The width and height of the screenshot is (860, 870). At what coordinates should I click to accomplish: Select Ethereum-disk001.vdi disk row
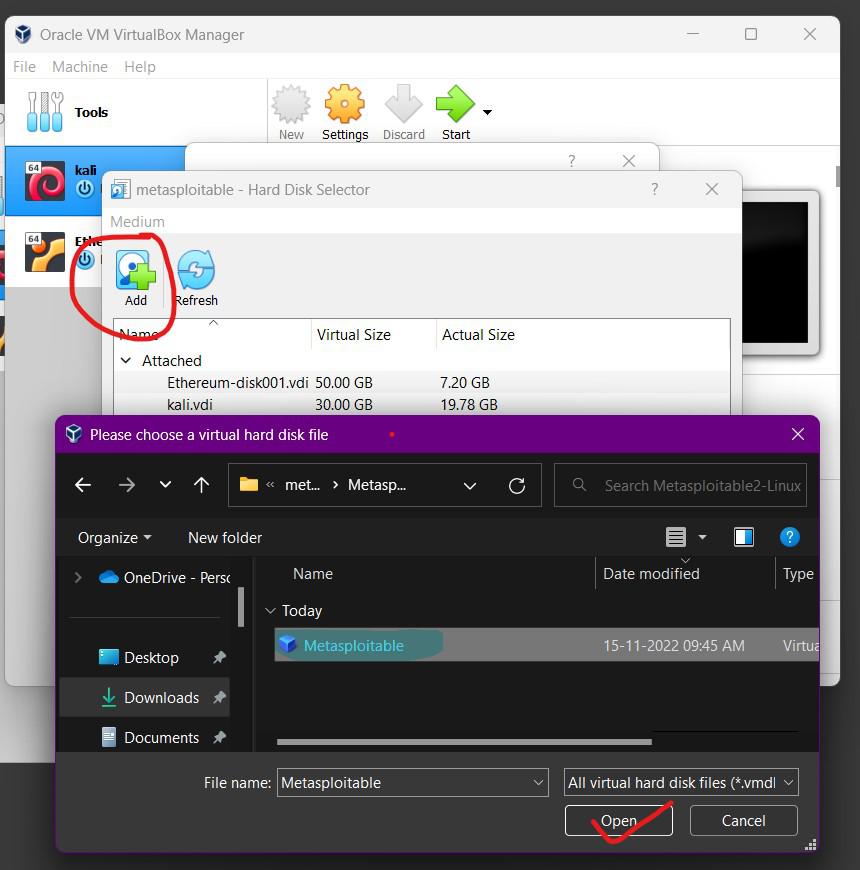(x=422, y=383)
